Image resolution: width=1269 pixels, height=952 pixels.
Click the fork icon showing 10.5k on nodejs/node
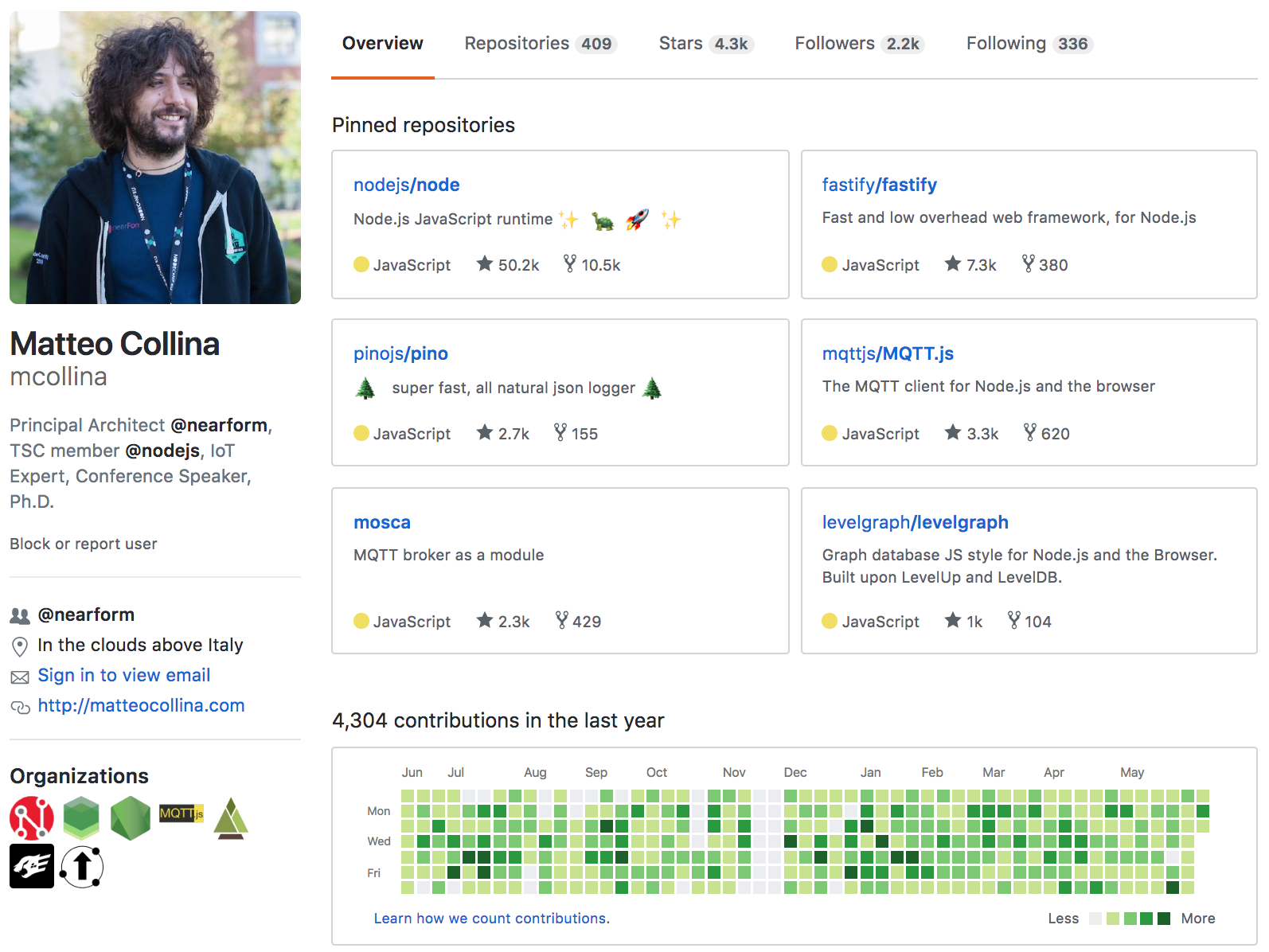click(570, 263)
